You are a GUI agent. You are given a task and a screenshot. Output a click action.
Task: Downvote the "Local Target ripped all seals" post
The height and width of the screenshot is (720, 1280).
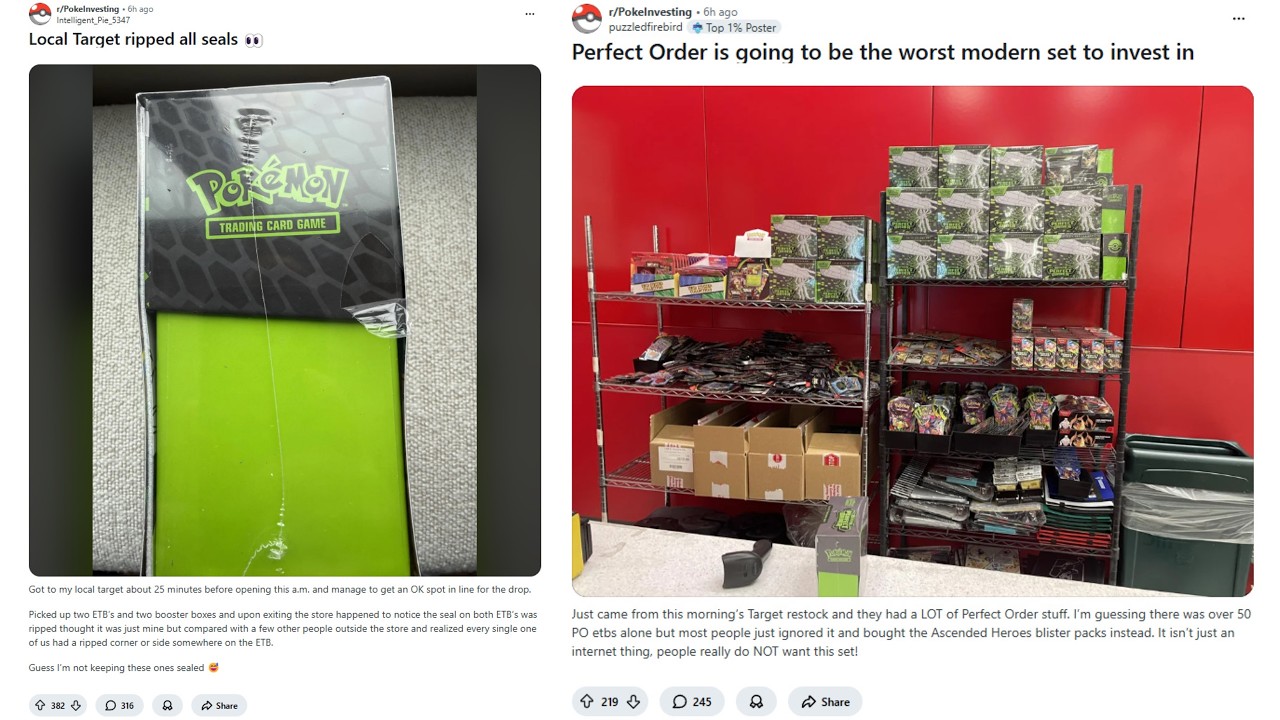pos(75,705)
